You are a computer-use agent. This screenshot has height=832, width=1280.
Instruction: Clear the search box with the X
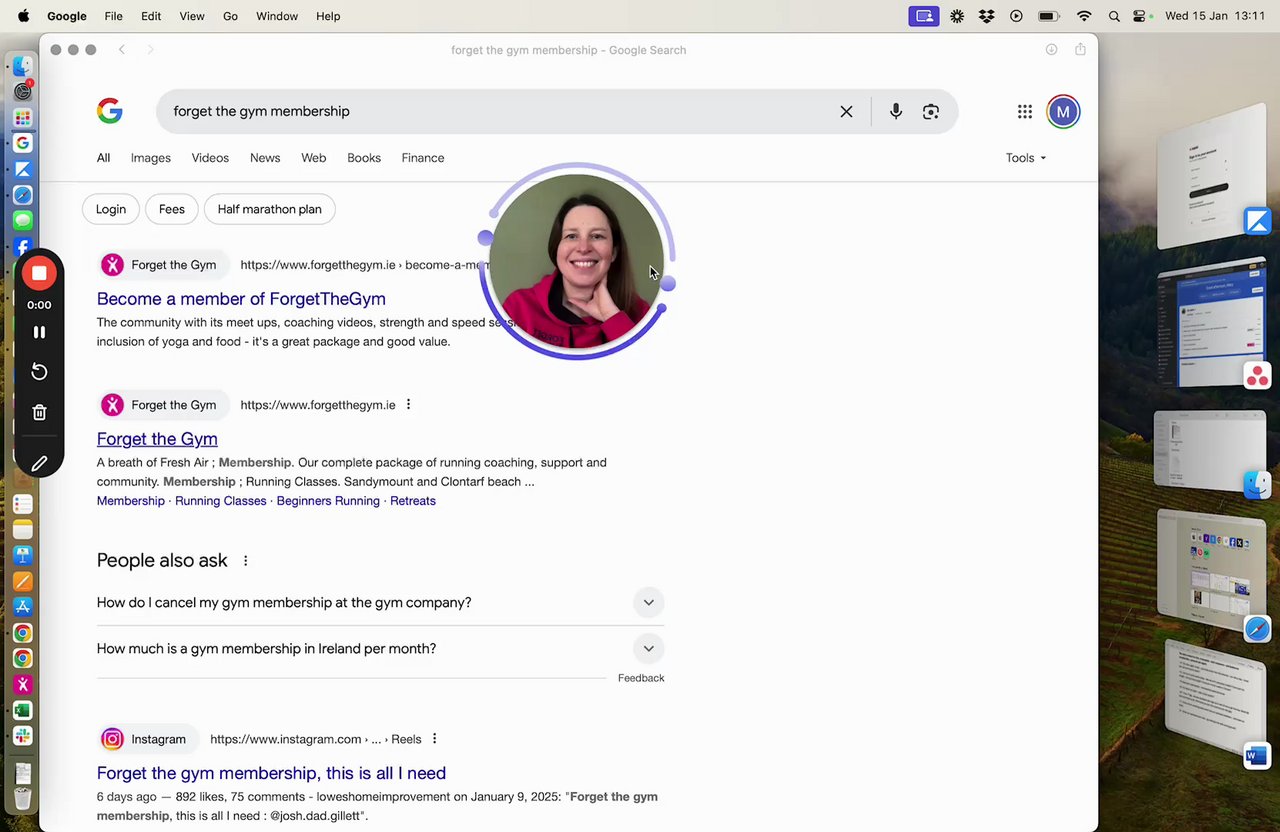(x=846, y=111)
